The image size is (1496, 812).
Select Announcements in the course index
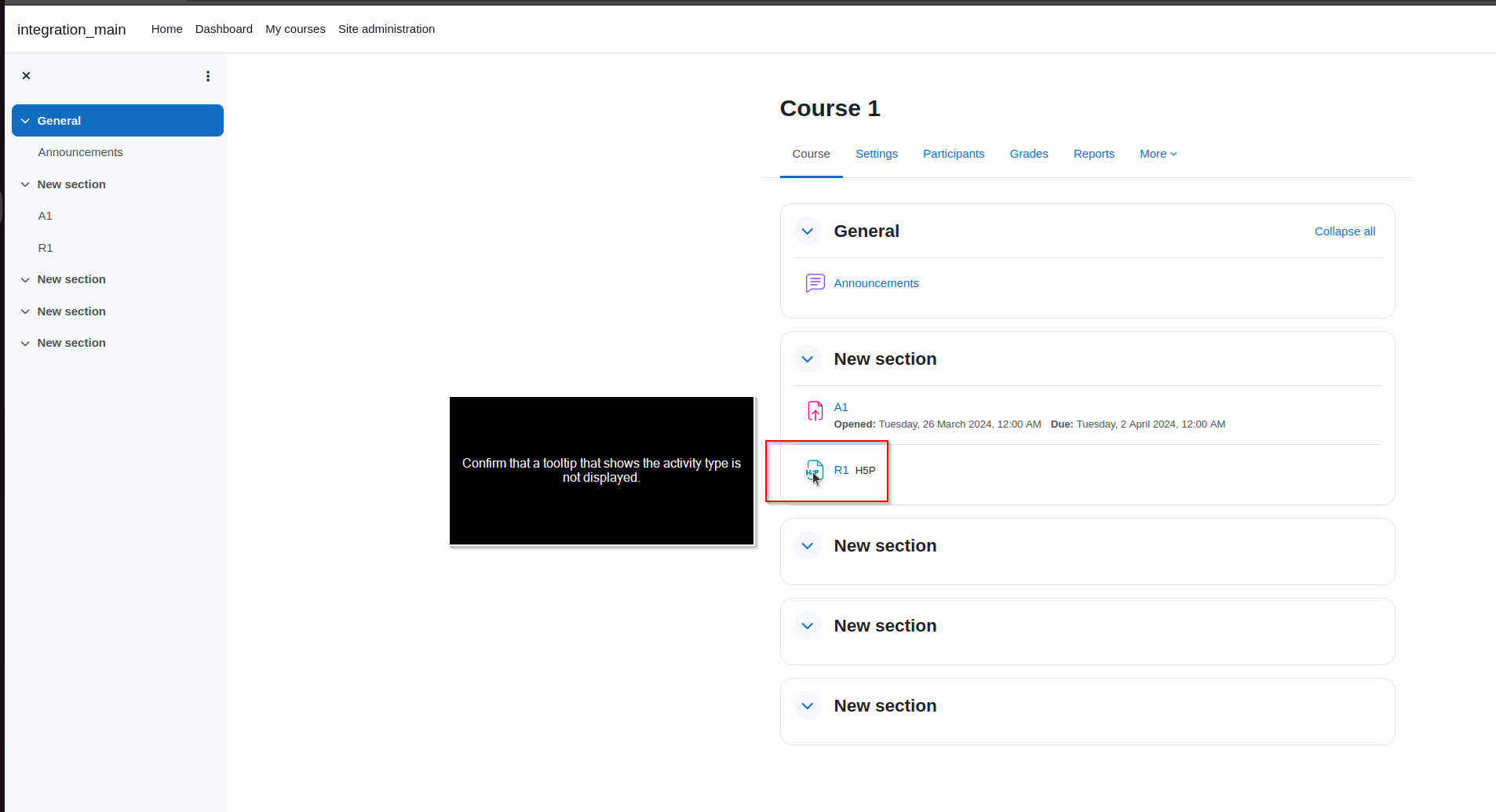coord(80,152)
